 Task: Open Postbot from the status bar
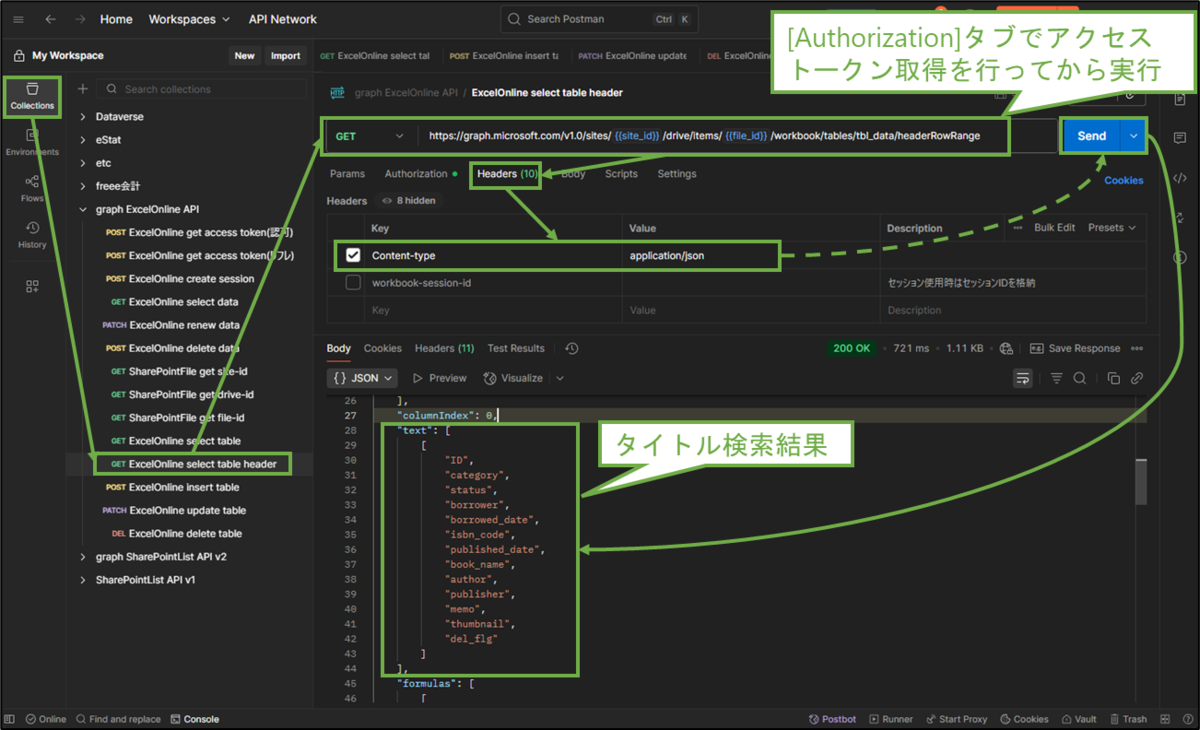point(832,719)
